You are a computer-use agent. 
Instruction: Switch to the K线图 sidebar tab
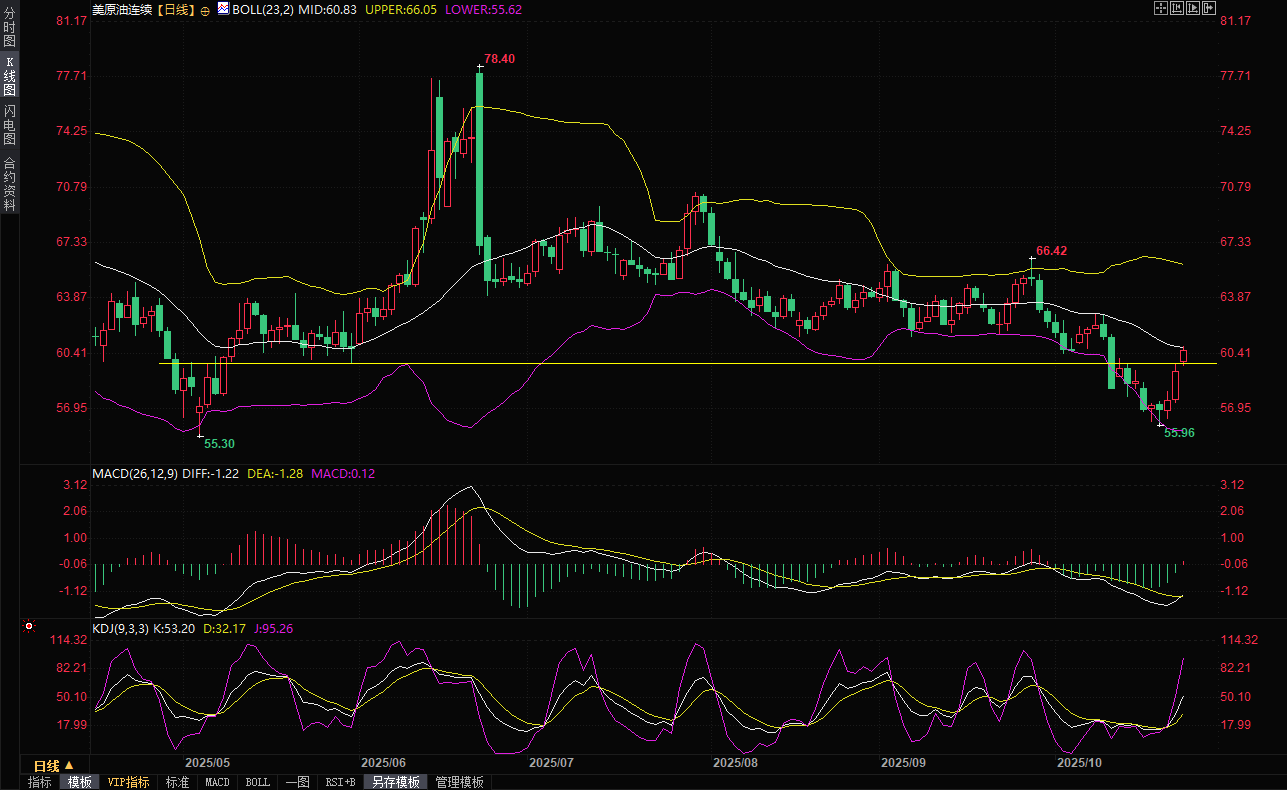coord(10,76)
